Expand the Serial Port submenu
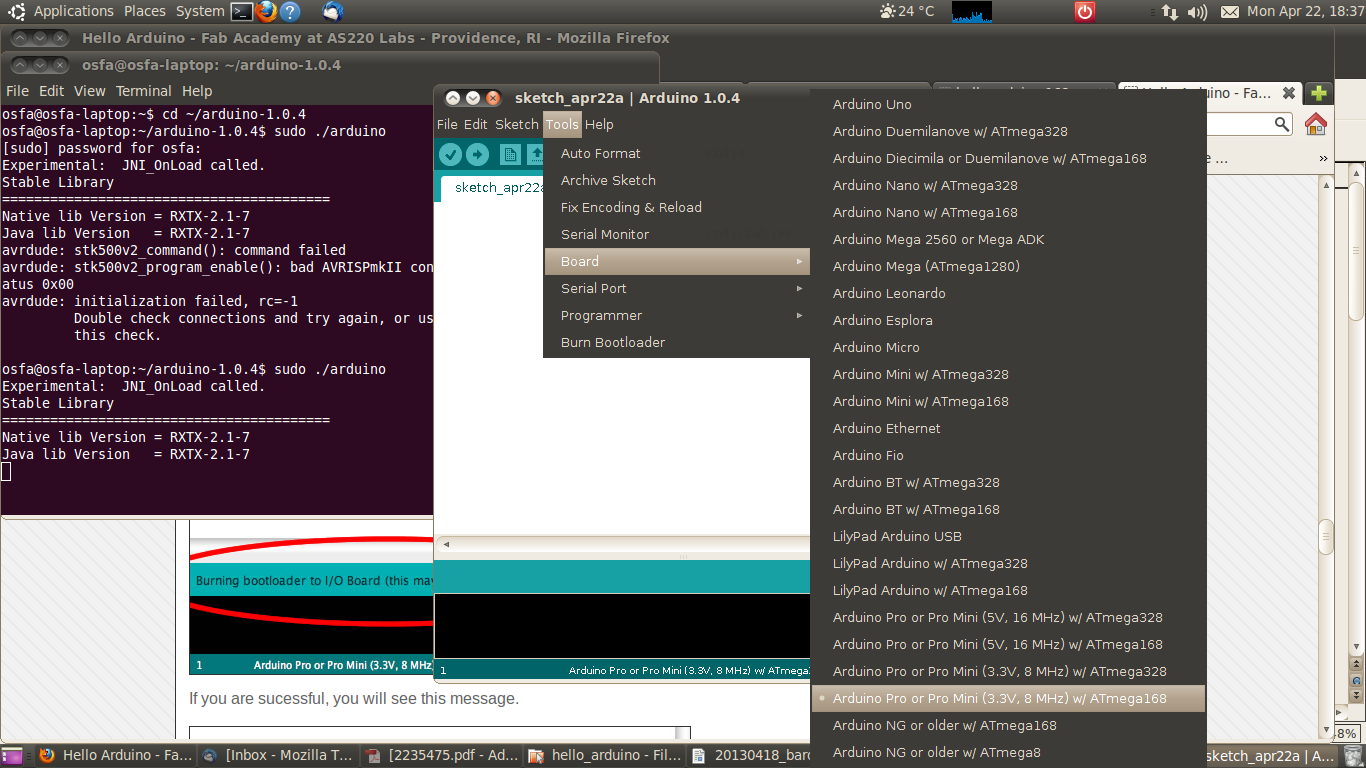The height and width of the screenshot is (768, 1366). (x=677, y=288)
